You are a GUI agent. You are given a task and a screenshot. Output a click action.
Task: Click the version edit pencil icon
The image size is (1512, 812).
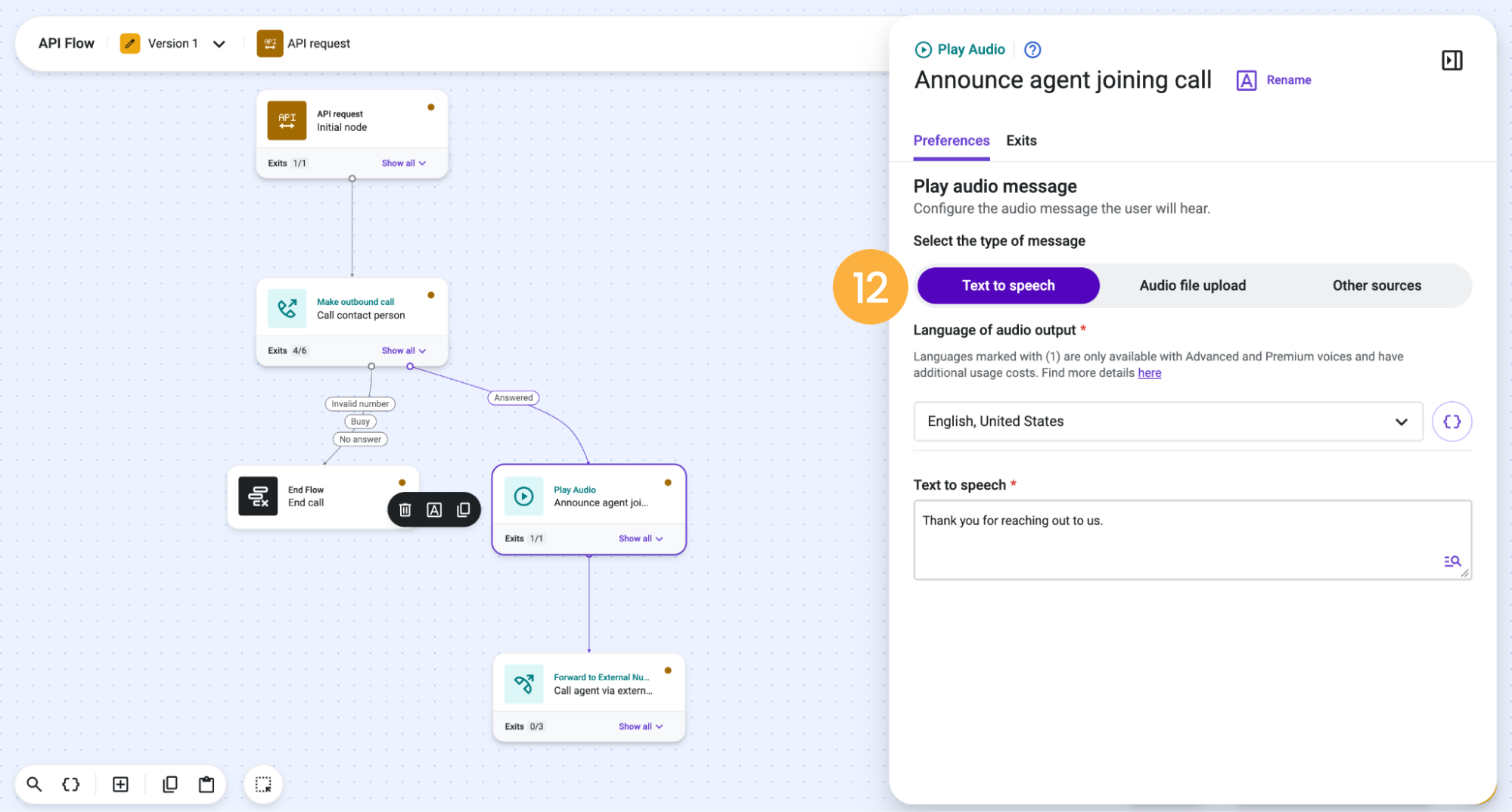click(x=130, y=43)
